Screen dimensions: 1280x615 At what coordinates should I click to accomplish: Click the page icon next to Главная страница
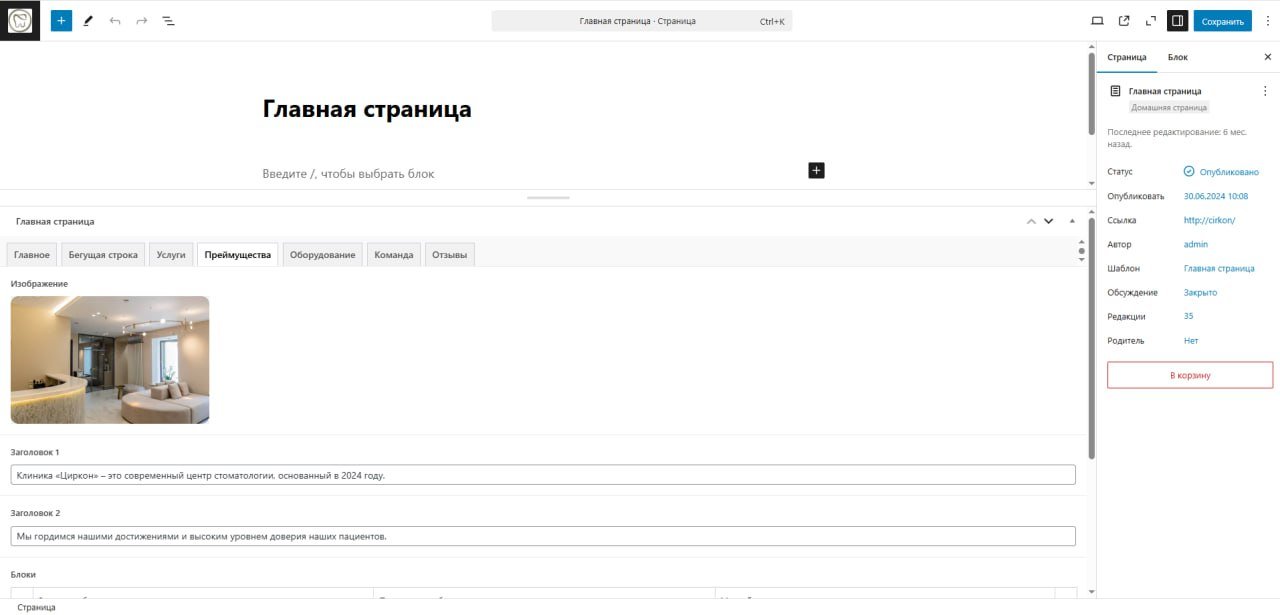[1116, 91]
